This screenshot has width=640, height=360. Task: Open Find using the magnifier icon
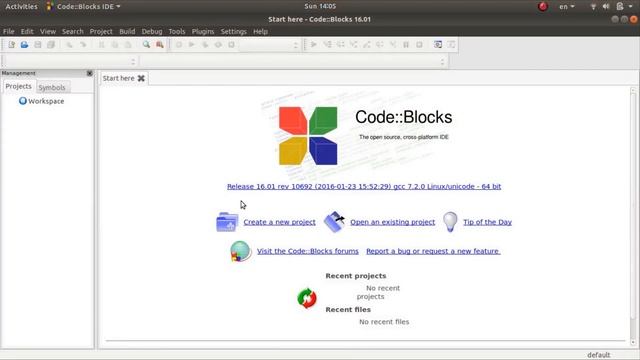(146, 44)
